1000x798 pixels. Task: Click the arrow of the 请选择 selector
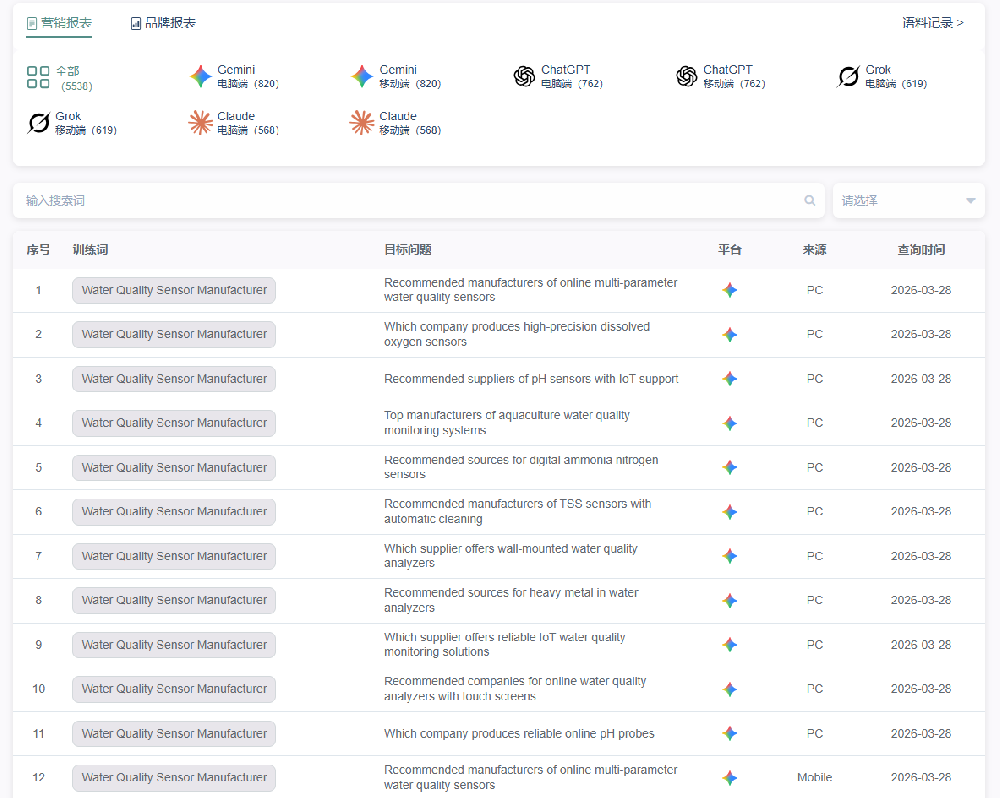(x=970, y=201)
